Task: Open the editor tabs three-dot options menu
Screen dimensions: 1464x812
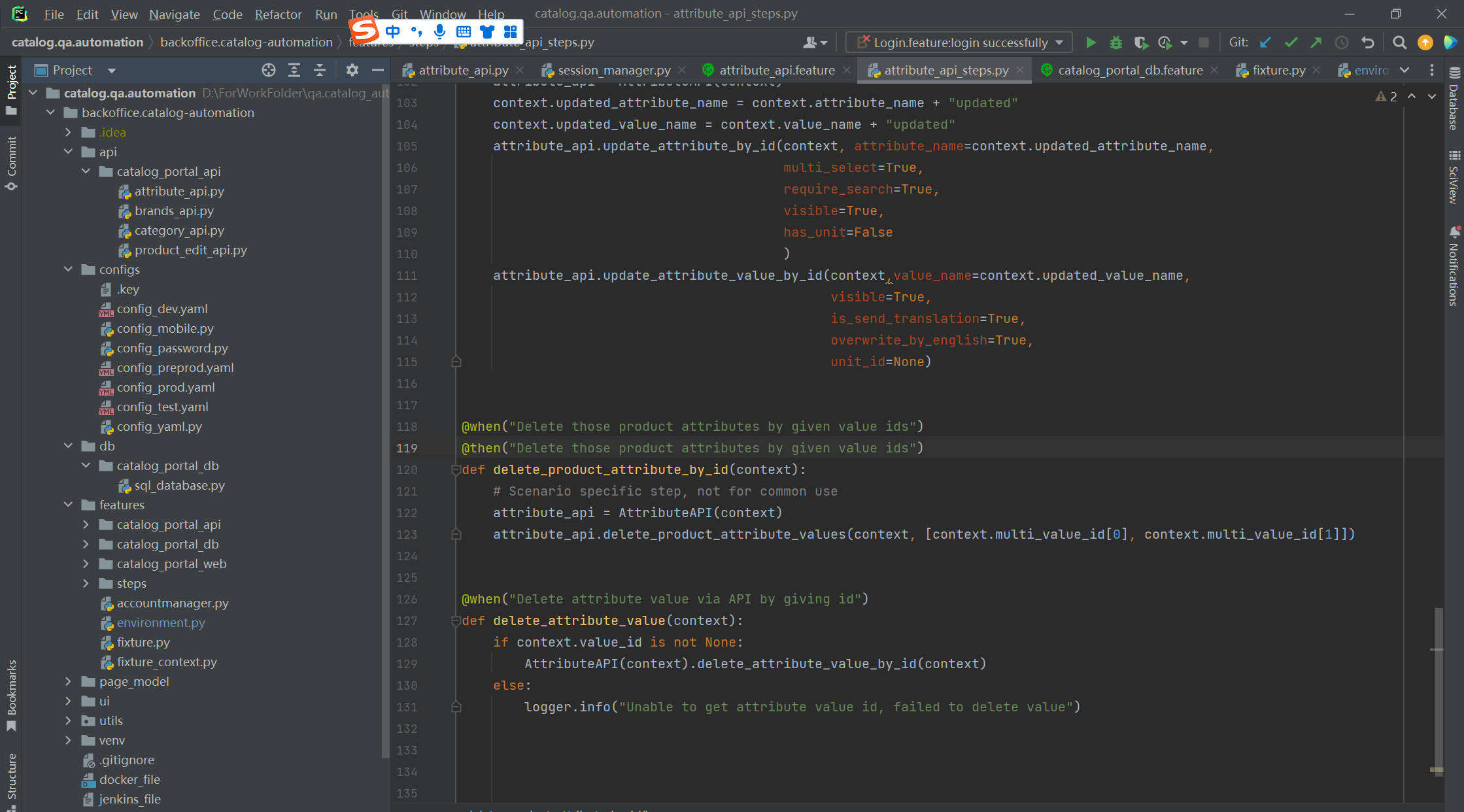Action: [x=1432, y=70]
